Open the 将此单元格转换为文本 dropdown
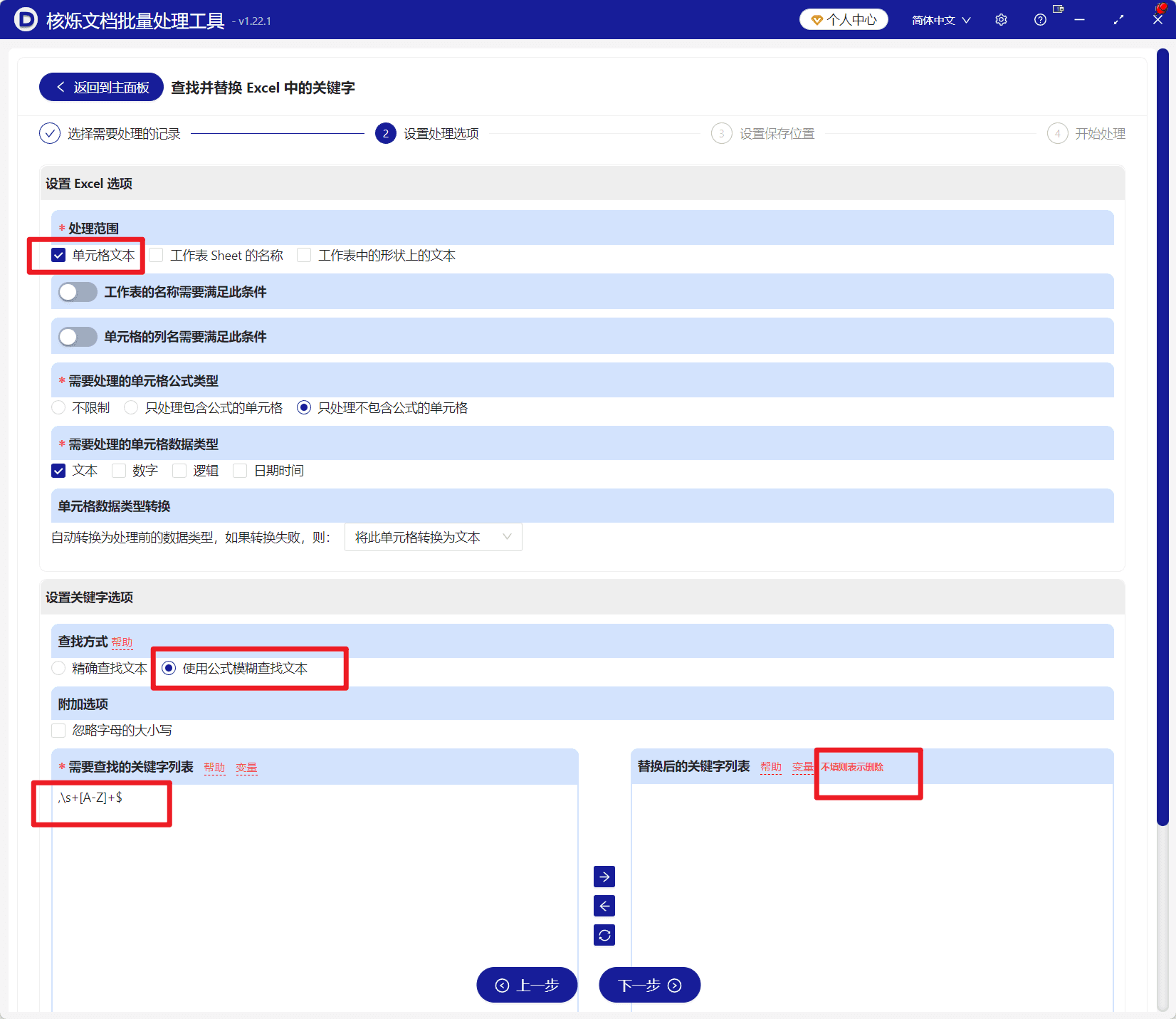Screen dimensions: 1176x1019 (433, 537)
